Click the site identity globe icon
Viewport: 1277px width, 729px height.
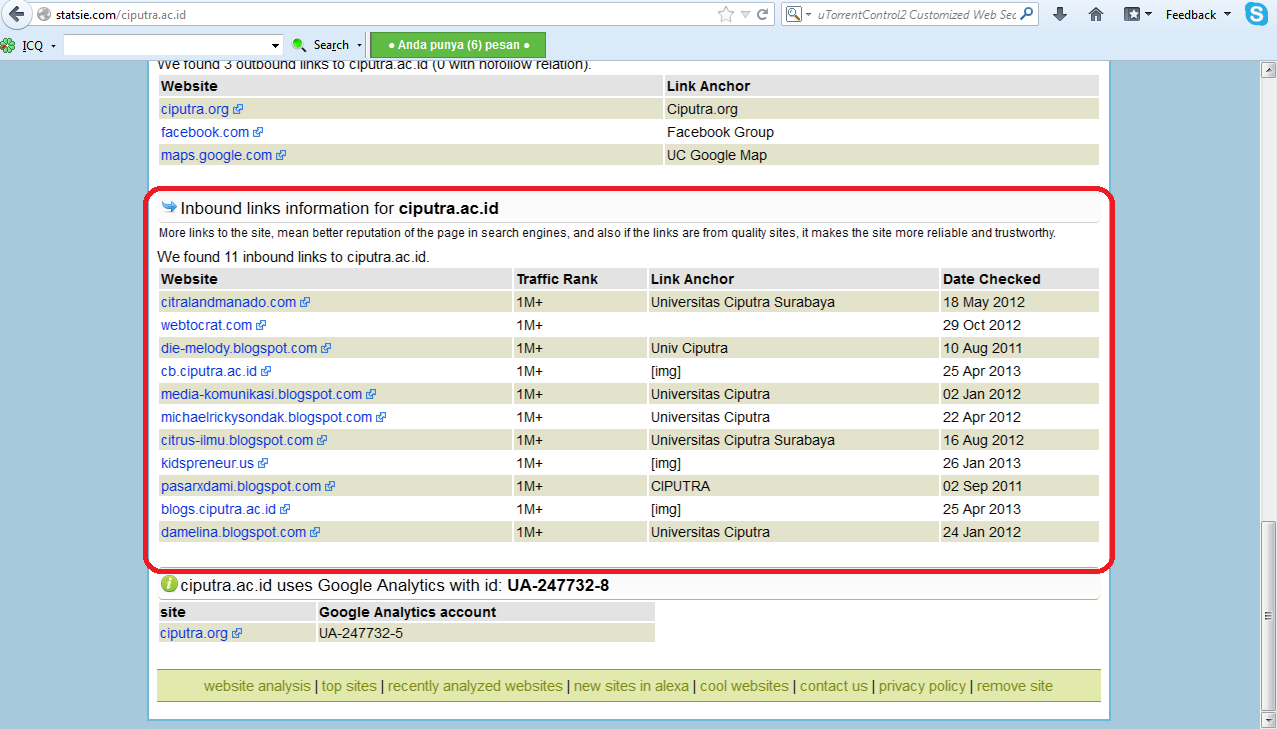(44, 15)
